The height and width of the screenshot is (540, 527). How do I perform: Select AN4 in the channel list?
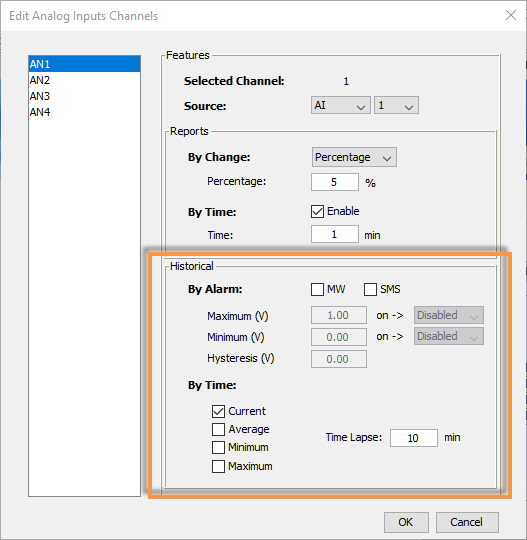84,112
